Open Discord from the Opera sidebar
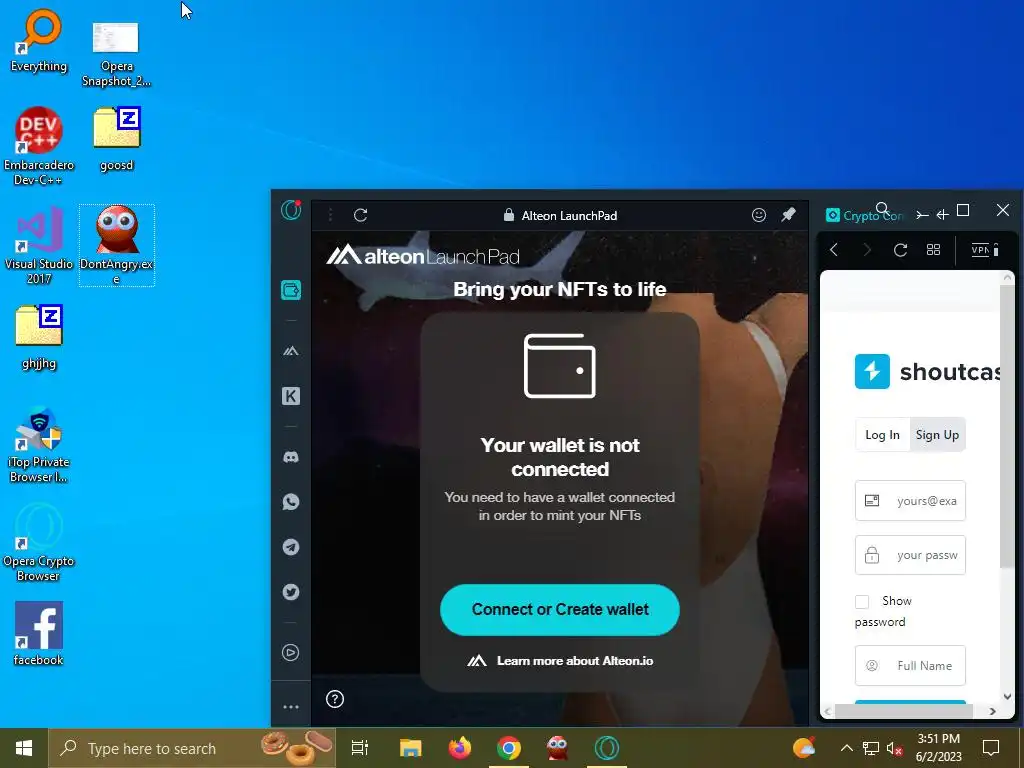This screenshot has width=1024, height=768. [291, 457]
